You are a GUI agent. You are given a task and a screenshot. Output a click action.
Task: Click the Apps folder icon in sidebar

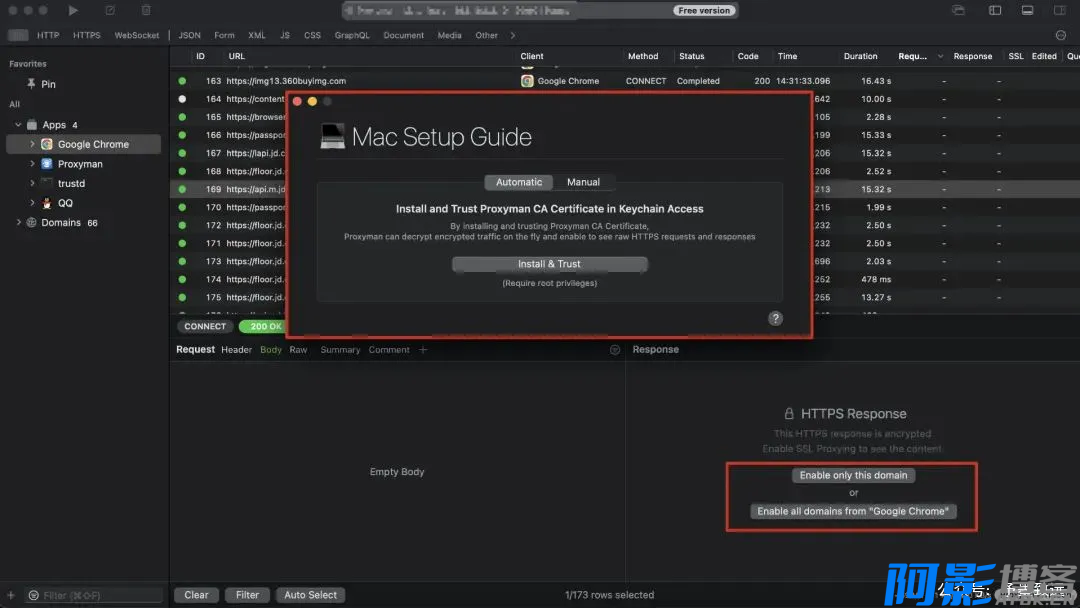[32, 125]
